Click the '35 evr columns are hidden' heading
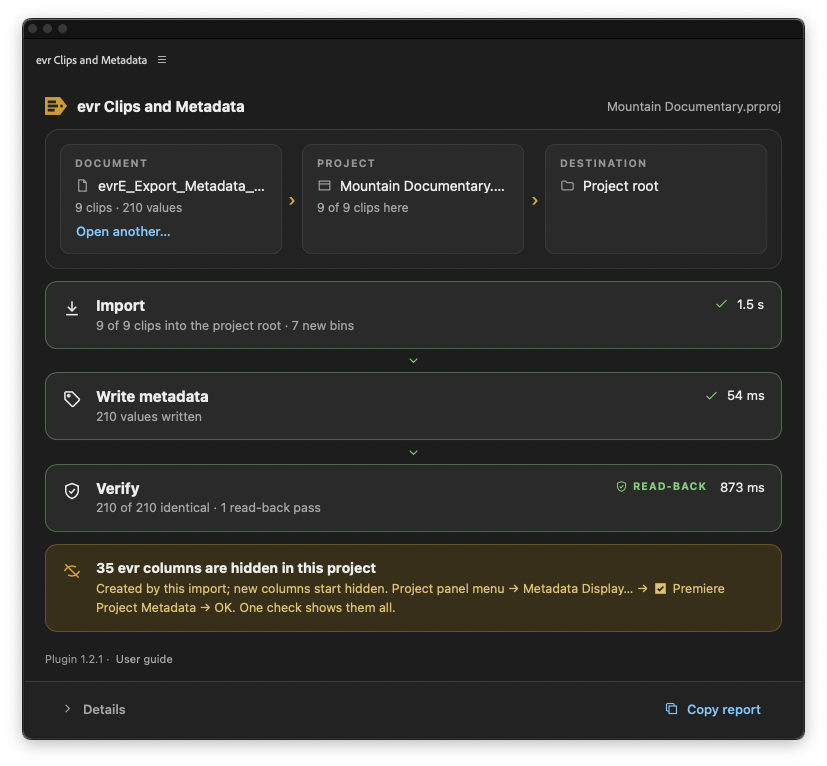 pyautogui.click(x=236, y=568)
